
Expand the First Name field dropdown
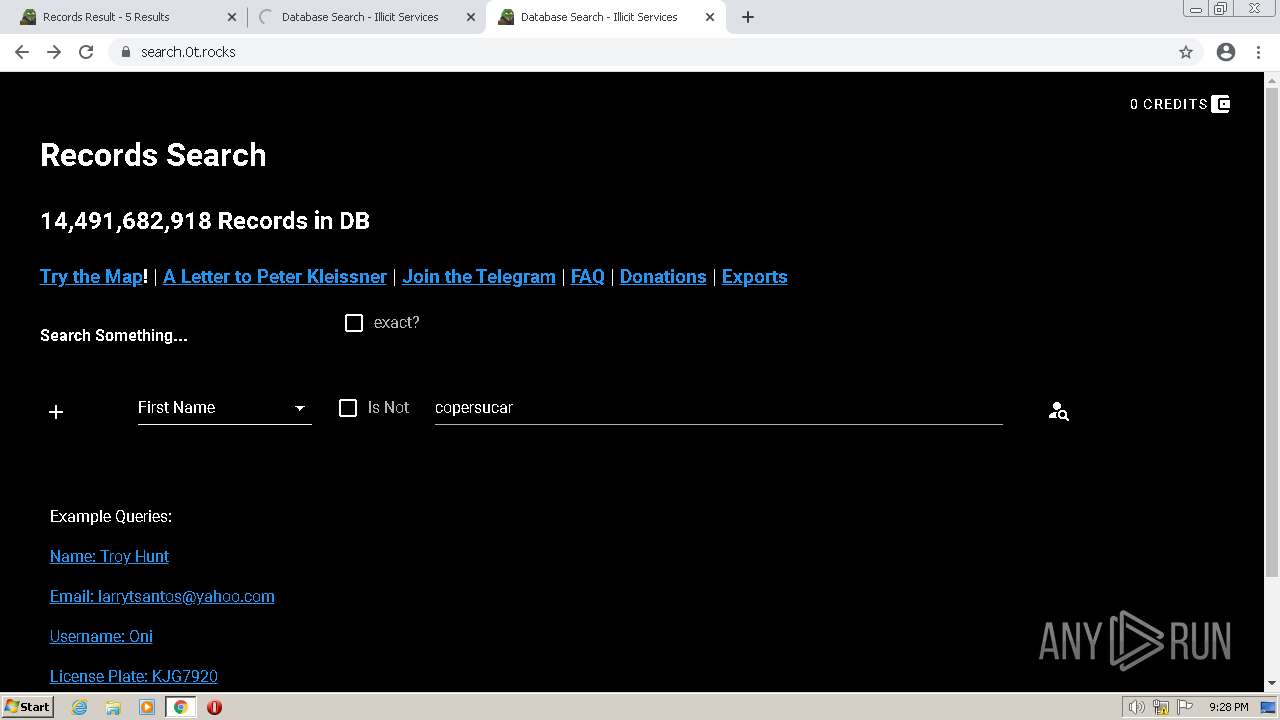(224, 408)
